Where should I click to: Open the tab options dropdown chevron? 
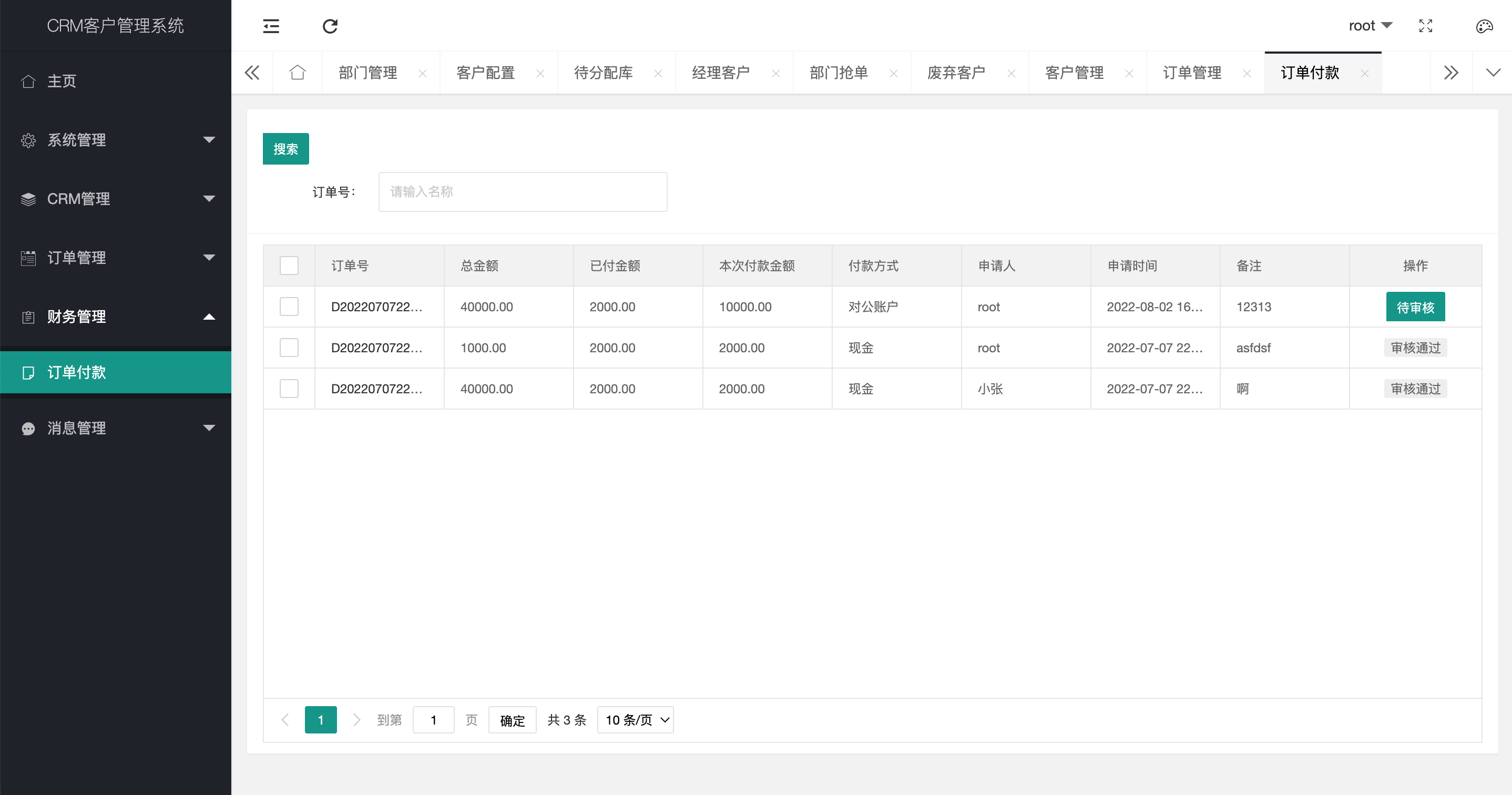1493,73
